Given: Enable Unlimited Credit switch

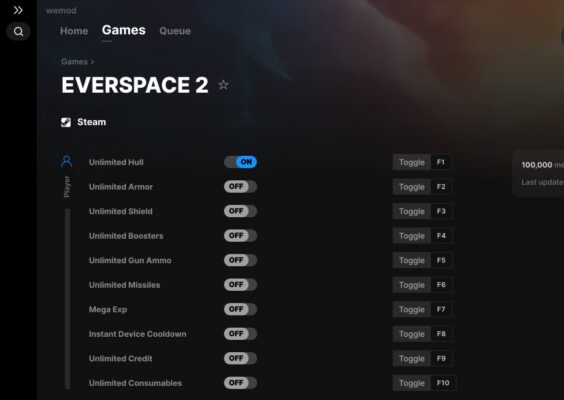Looking at the screenshot, I should tap(240, 358).
